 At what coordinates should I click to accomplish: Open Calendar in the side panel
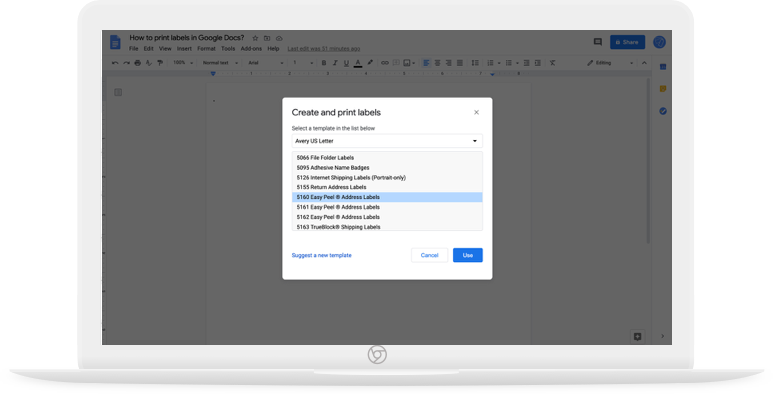click(x=663, y=67)
